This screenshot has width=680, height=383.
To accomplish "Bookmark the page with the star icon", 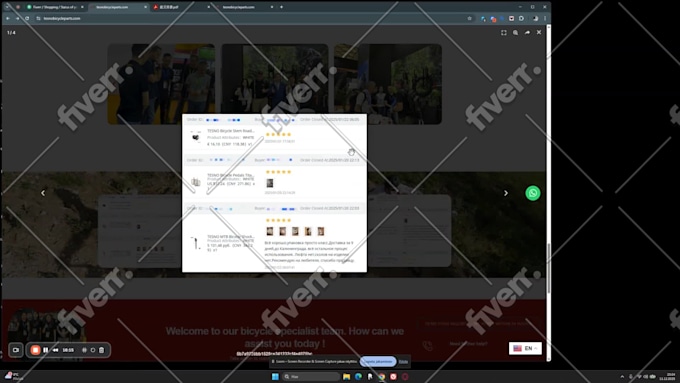I will [x=469, y=18].
